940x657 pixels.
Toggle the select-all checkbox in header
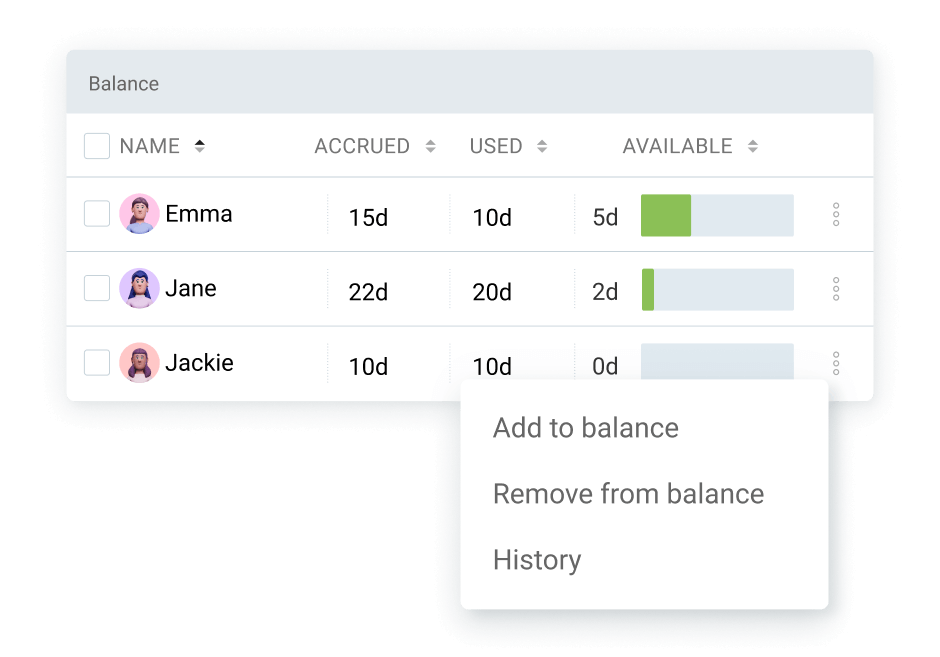click(x=97, y=146)
